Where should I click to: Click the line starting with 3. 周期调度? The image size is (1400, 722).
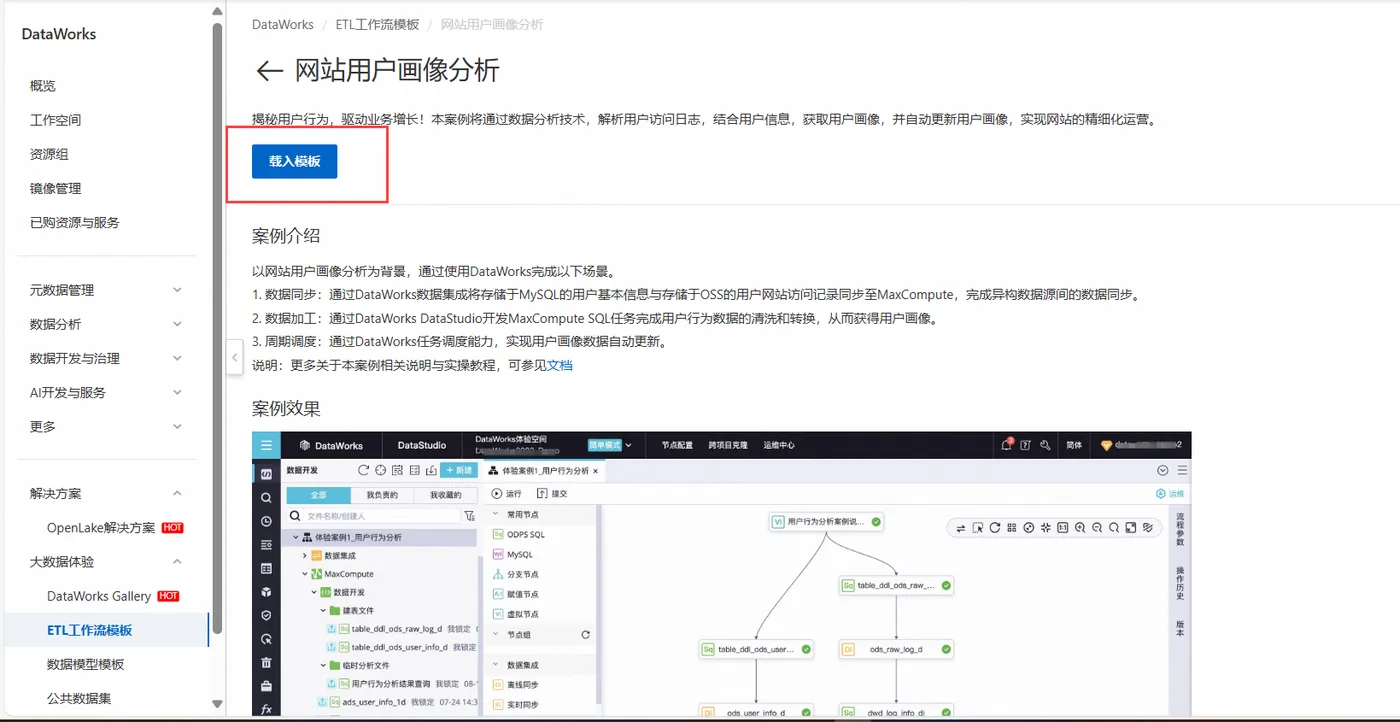coord(459,341)
